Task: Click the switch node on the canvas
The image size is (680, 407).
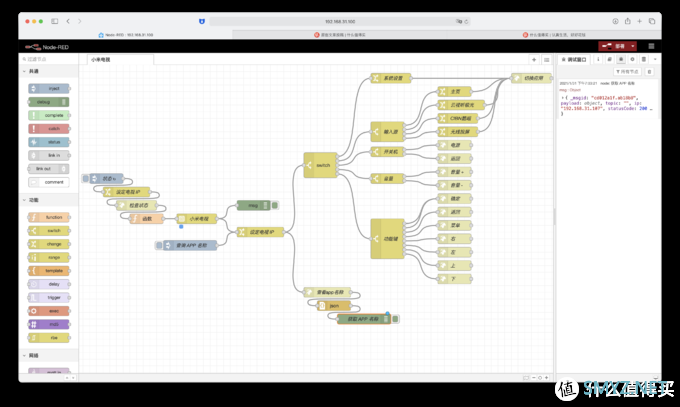Action: pos(320,165)
